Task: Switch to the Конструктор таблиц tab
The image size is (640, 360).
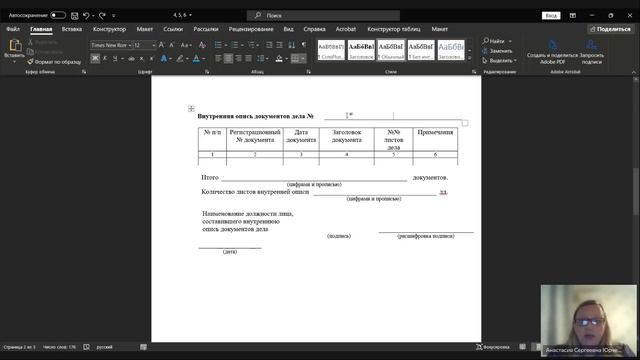Action: point(394,29)
